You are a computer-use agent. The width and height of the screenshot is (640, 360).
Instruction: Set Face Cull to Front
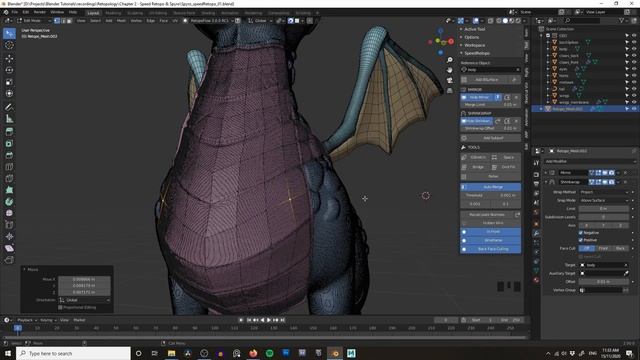click(603, 248)
